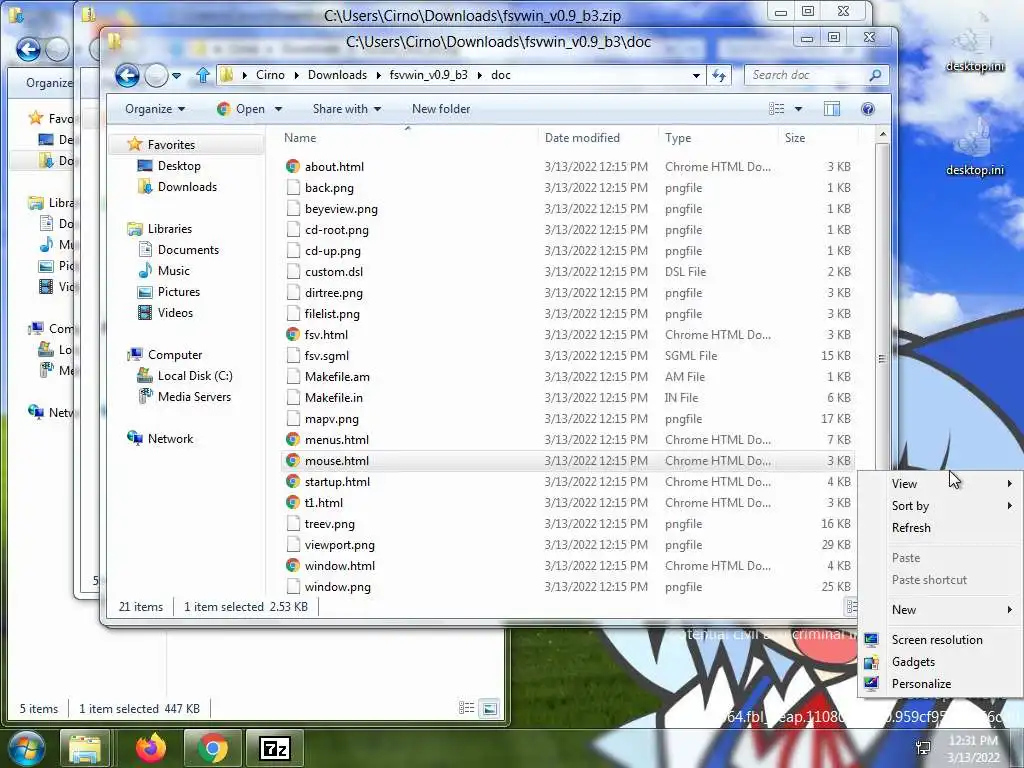This screenshot has width=1024, height=768.
Task: Open Chrome from the taskbar
Action: [x=212, y=748]
